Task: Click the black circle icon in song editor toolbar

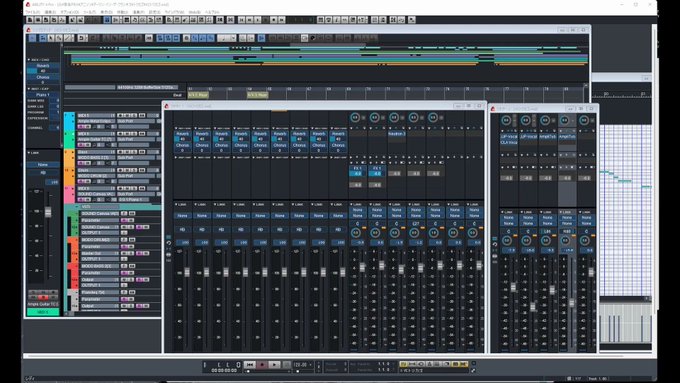Action: pyautogui.click(x=313, y=38)
